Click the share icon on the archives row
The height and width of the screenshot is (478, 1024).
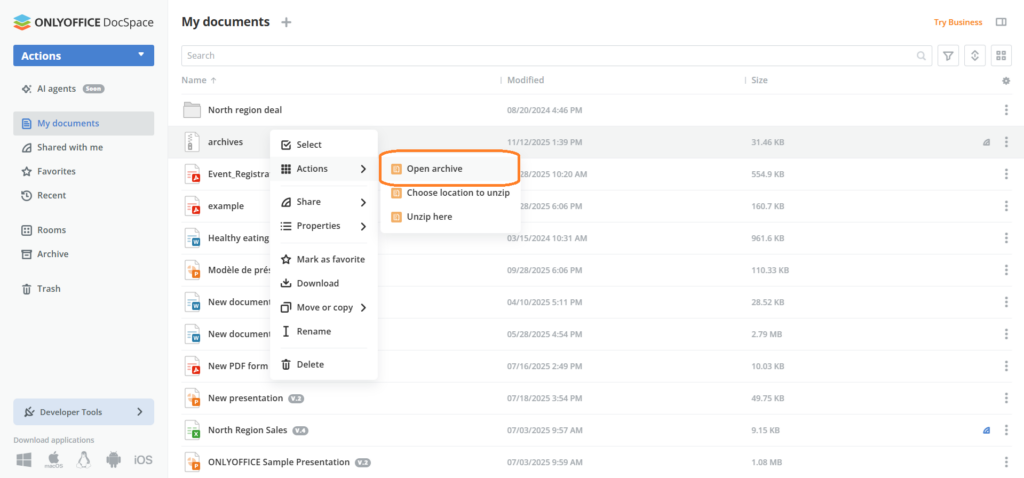tap(986, 142)
